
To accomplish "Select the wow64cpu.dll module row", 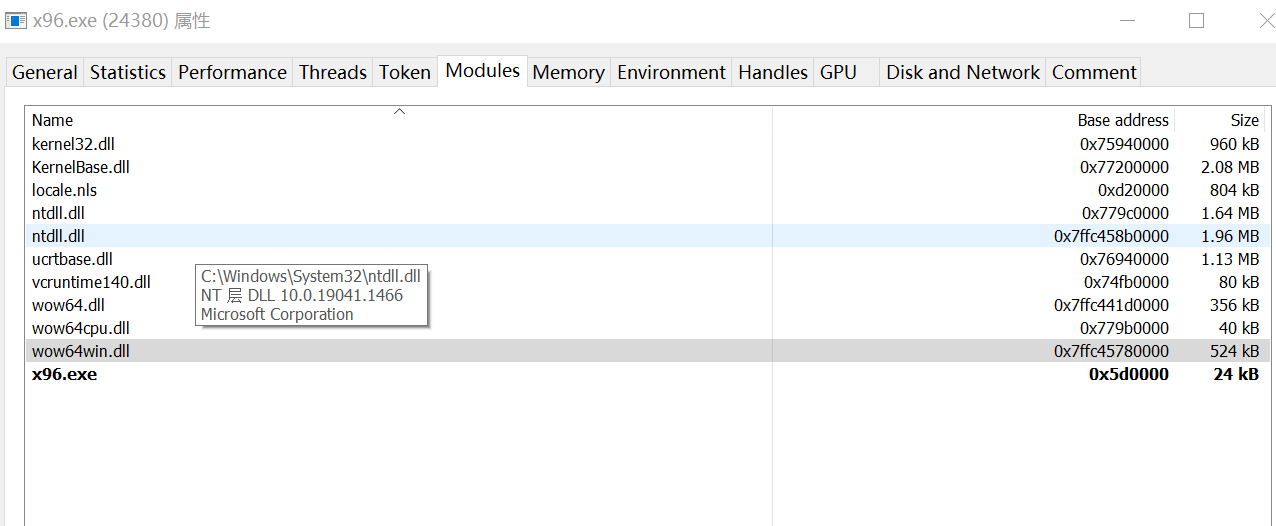I will click(x=81, y=328).
